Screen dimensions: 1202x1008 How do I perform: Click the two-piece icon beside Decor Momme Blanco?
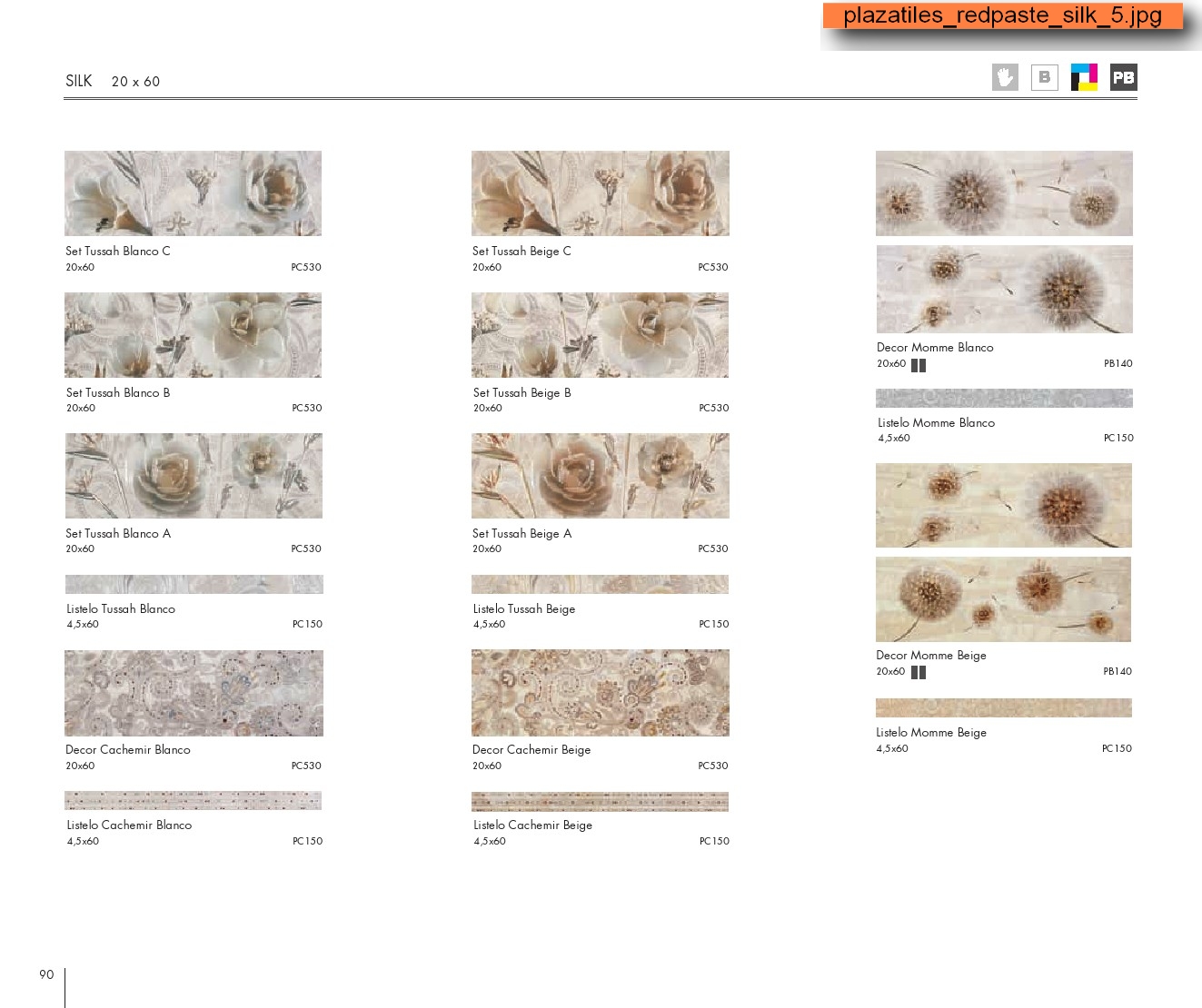(x=919, y=365)
